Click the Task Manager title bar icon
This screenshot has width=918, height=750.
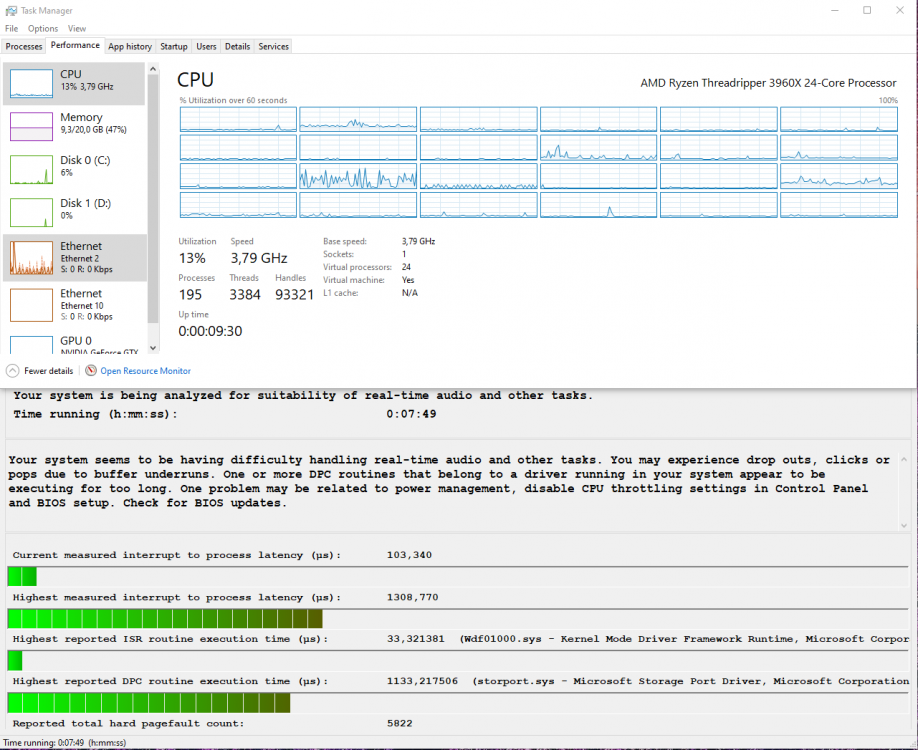tap(11, 11)
